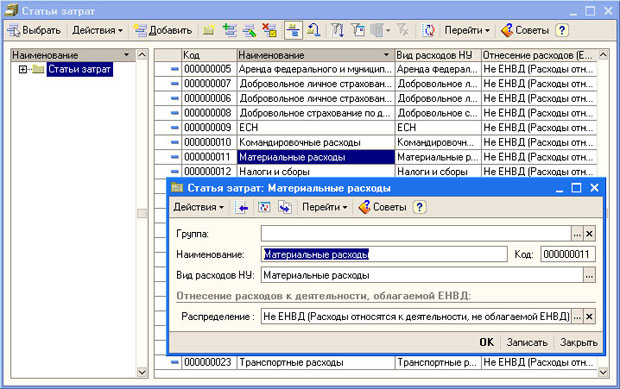Filter by current cell value icon

(x=358, y=30)
